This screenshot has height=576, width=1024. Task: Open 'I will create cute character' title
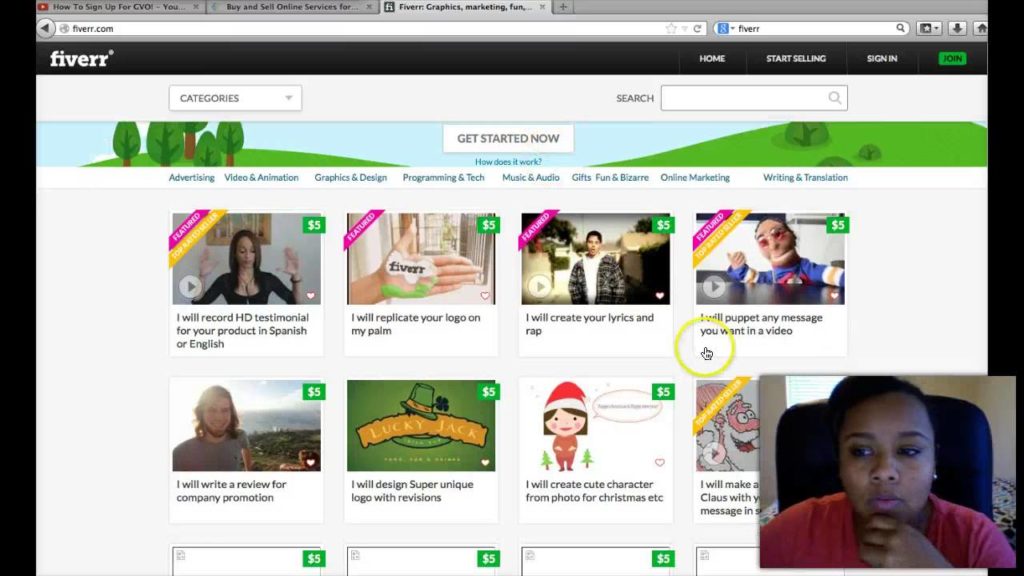pyautogui.click(x=594, y=490)
